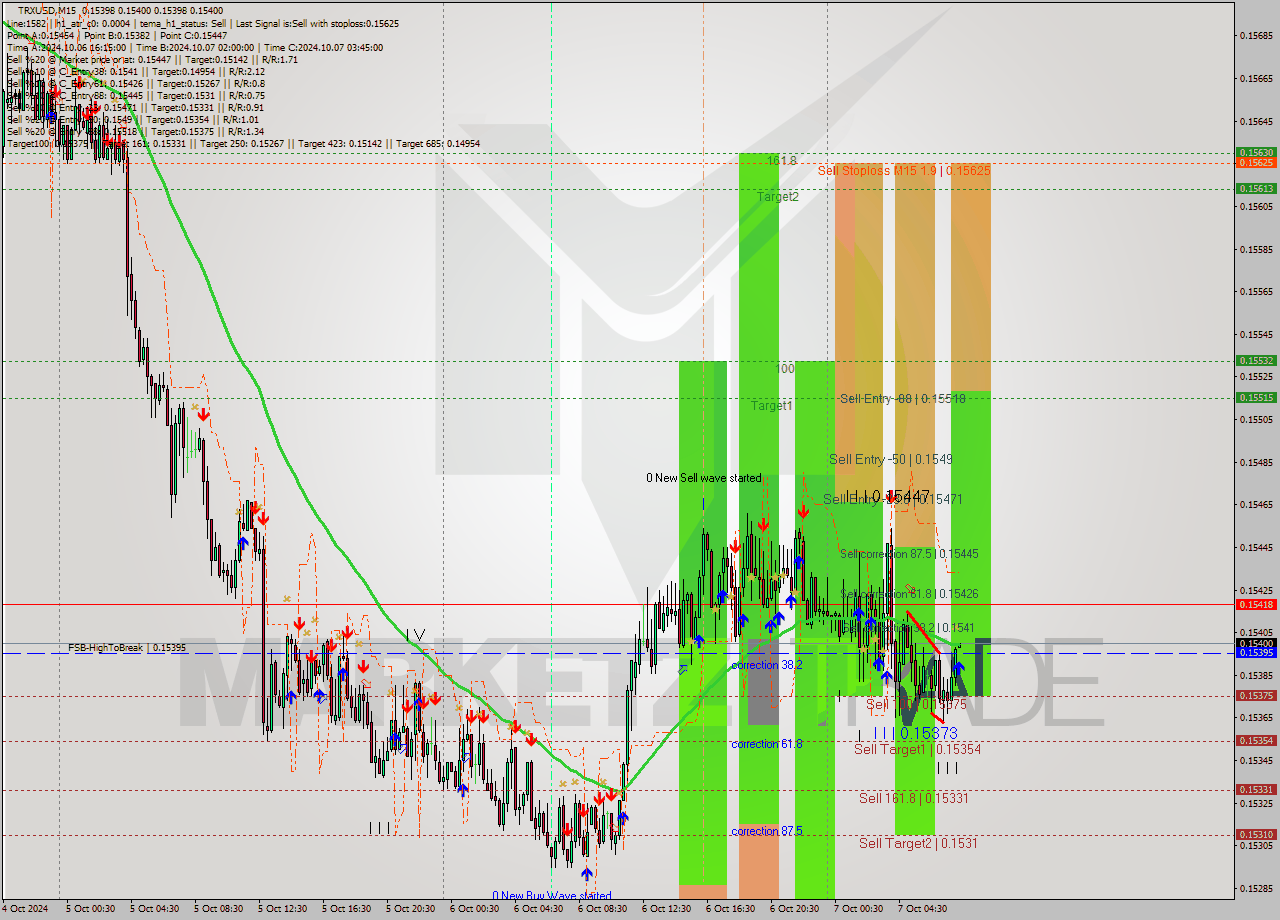The image size is (1280, 920).
Task: Click the orange 0.15625 price tag on axis
Action: (1256, 162)
